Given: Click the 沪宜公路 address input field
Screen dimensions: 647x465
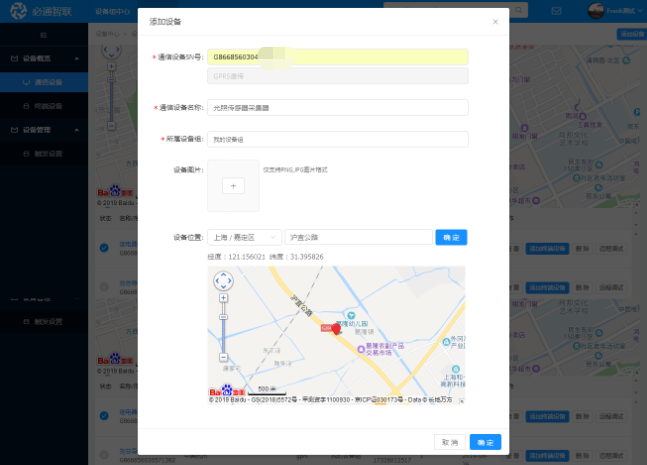Looking at the screenshot, I should pos(358,238).
